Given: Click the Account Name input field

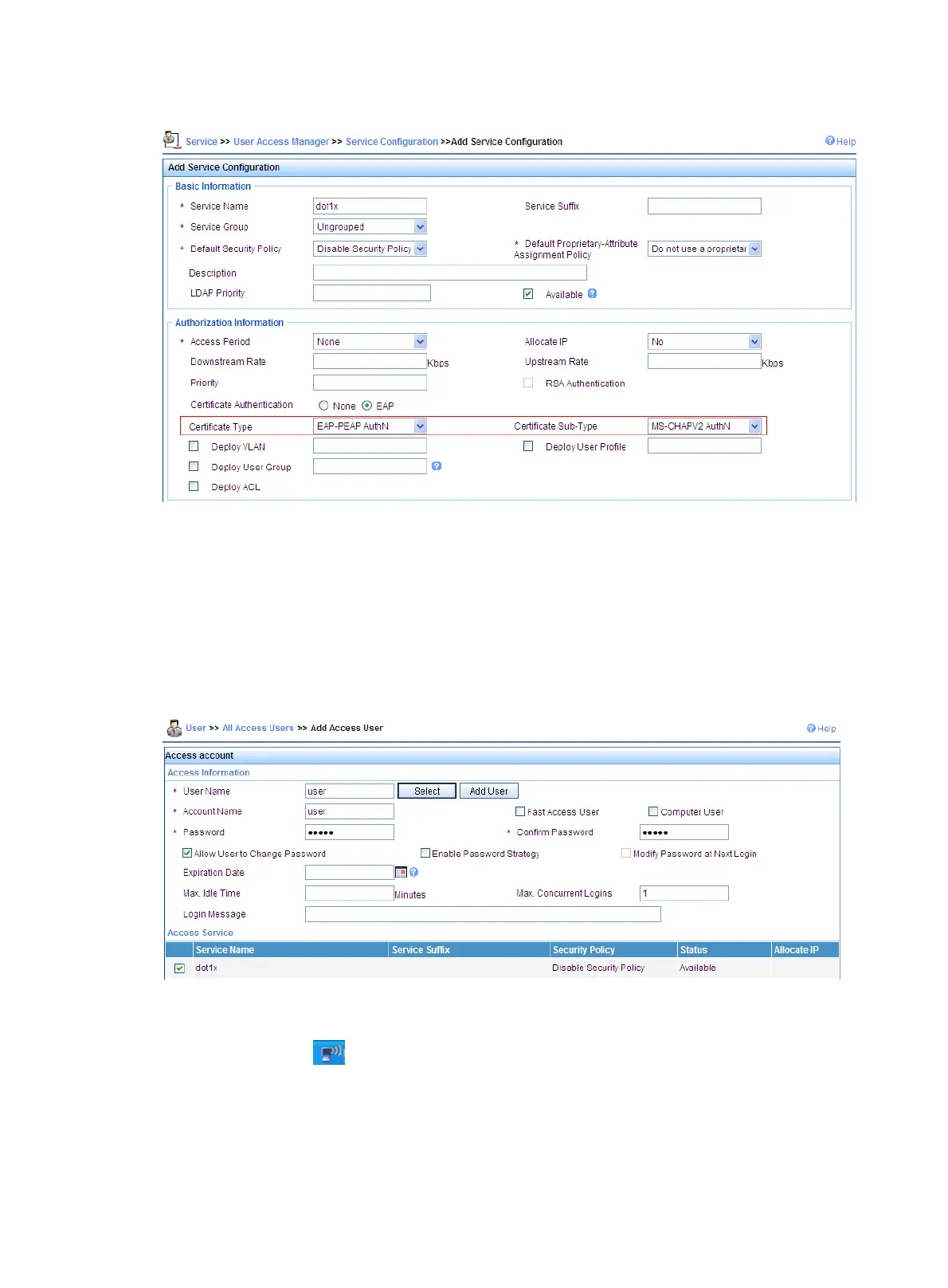Looking at the screenshot, I should tap(350, 811).
